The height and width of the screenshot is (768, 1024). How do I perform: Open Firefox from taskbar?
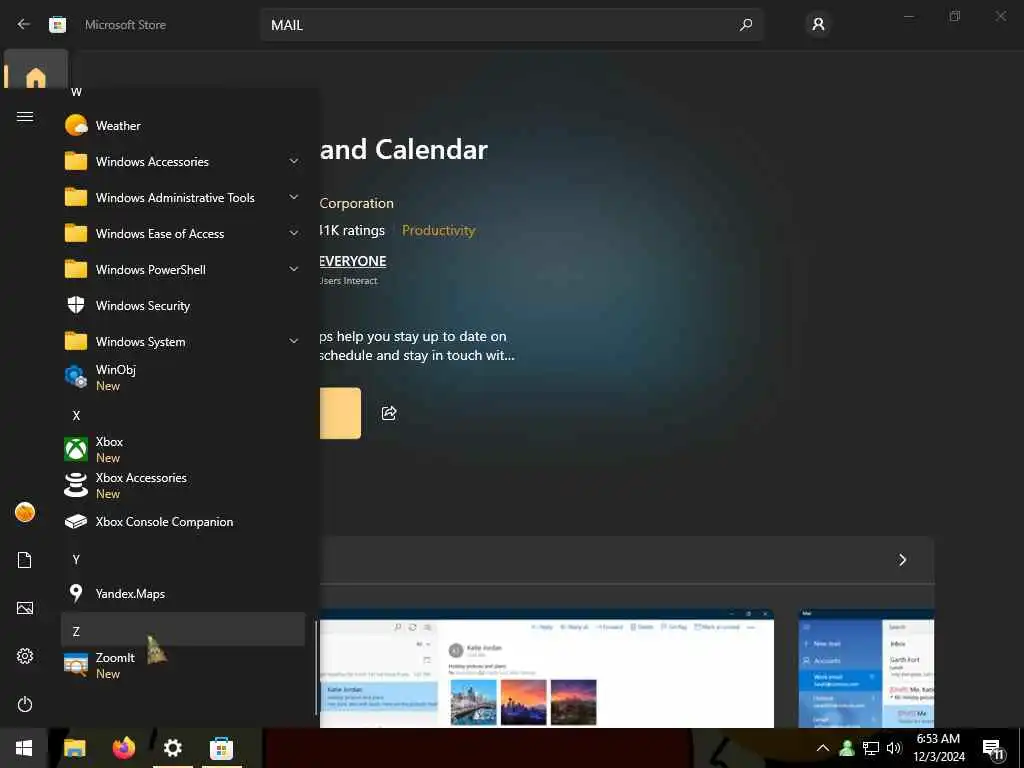[x=123, y=748]
